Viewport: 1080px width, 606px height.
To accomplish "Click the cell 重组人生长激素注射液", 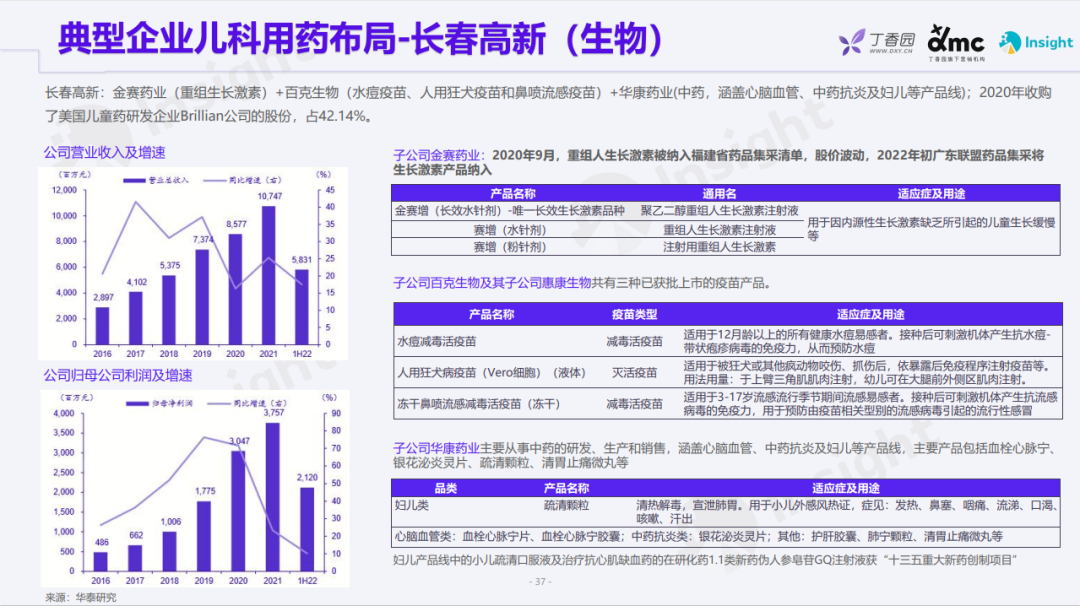I will 719,230.
